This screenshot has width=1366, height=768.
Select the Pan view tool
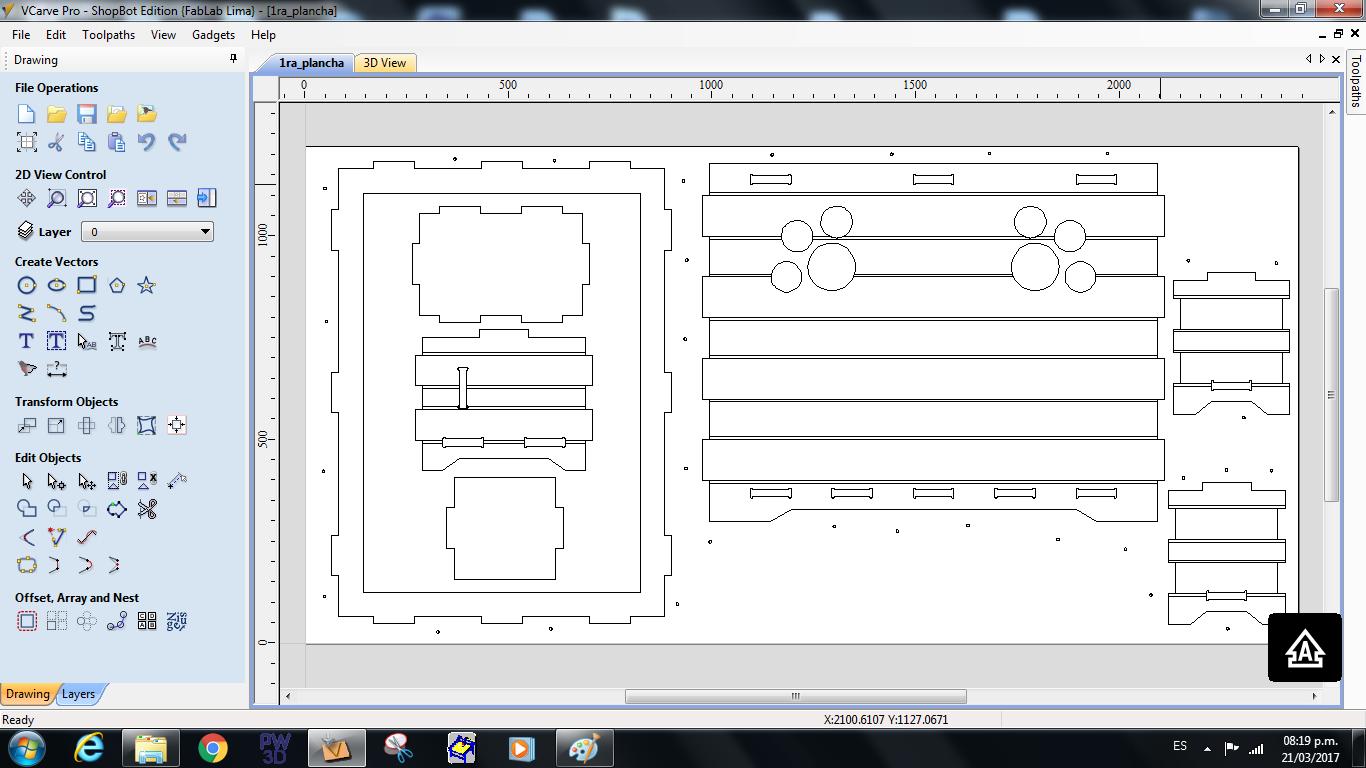coord(27,198)
